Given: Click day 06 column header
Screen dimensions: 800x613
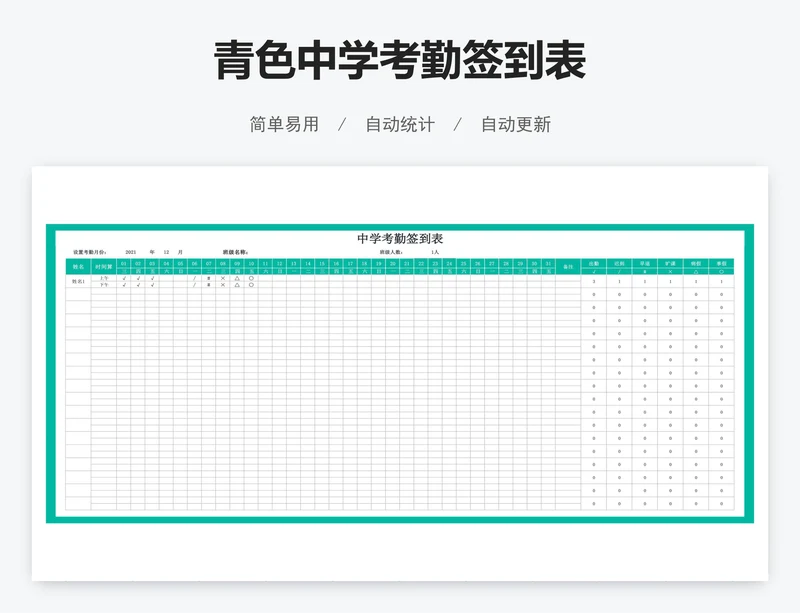Looking at the screenshot, I should 194,263.
